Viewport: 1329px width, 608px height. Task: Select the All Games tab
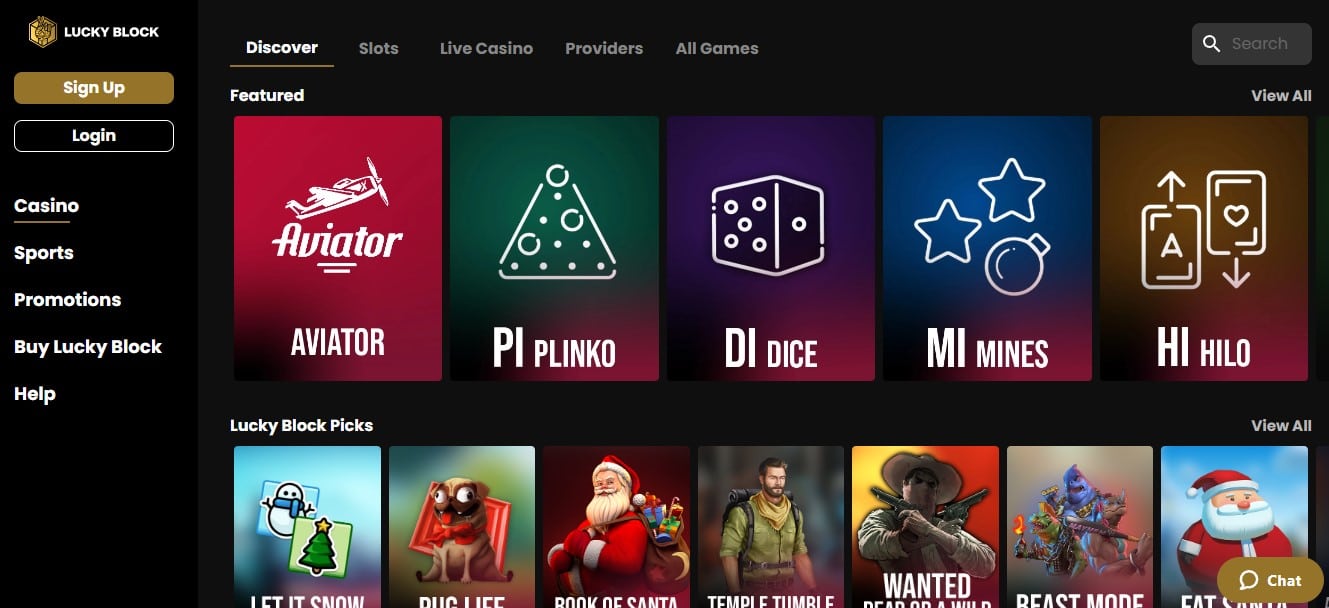pyautogui.click(x=717, y=48)
